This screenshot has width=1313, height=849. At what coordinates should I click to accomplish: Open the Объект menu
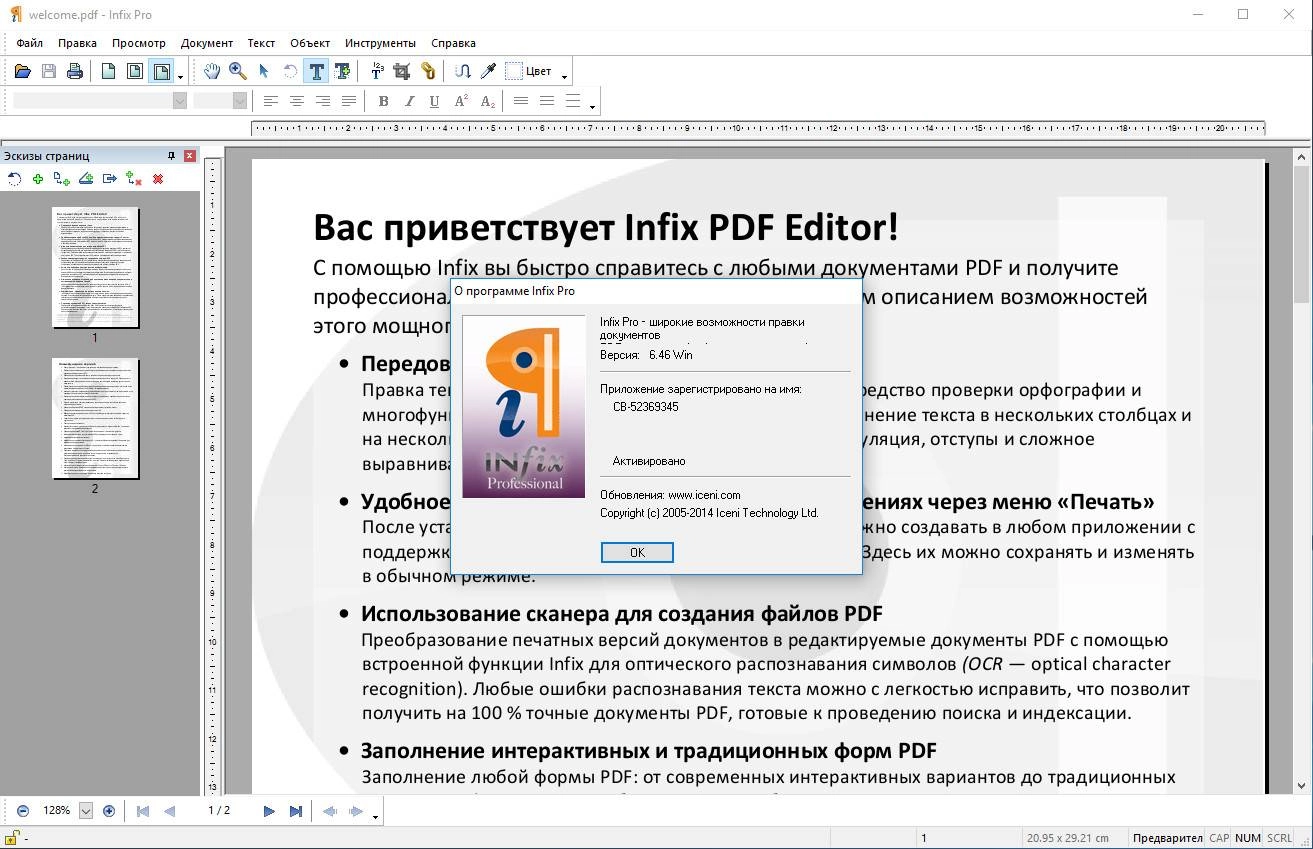click(x=310, y=43)
